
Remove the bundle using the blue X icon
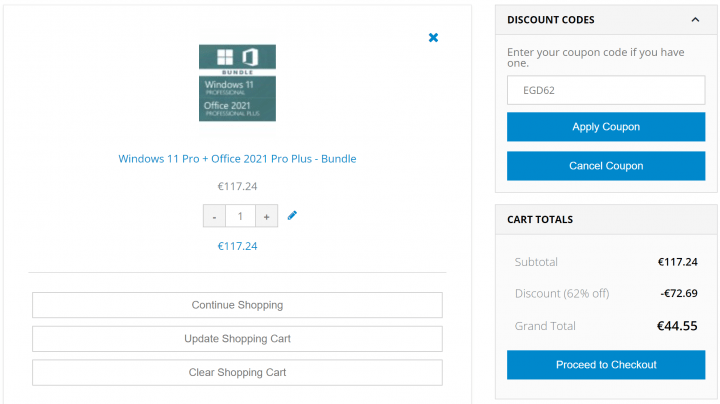click(433, 38)
